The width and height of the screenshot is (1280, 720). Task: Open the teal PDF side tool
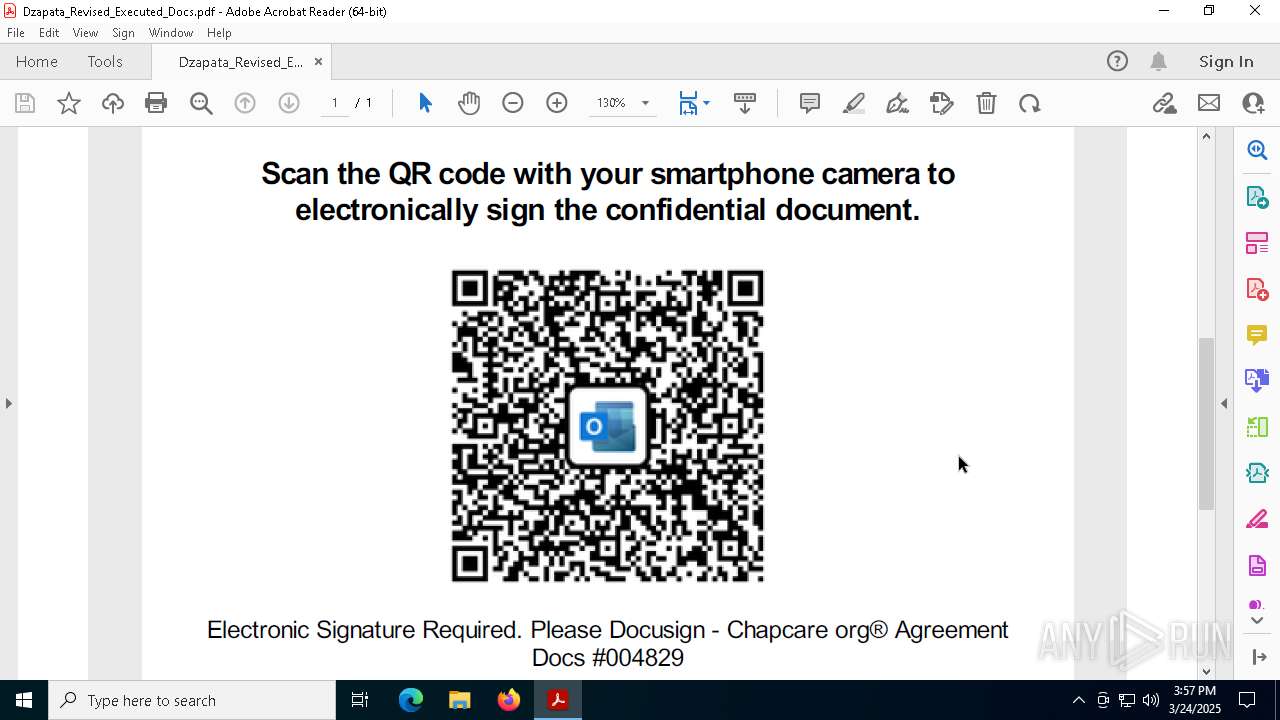pyautogui.click(x=1257, y=473)
